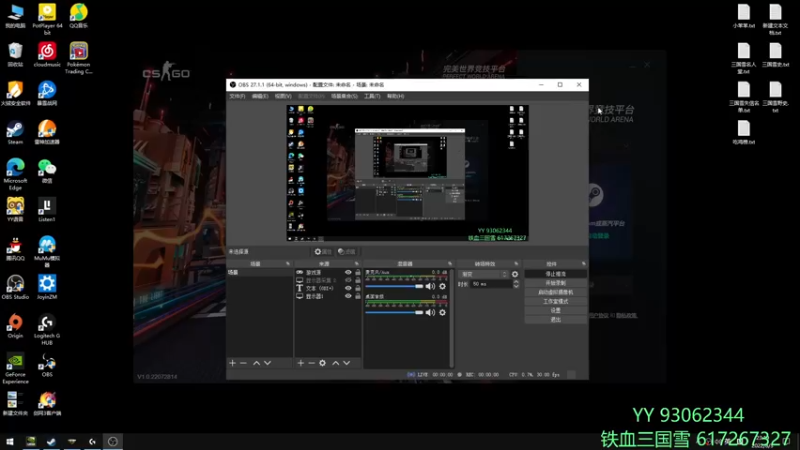
Task: Open desktop audio settings gear
Action: 442,312
